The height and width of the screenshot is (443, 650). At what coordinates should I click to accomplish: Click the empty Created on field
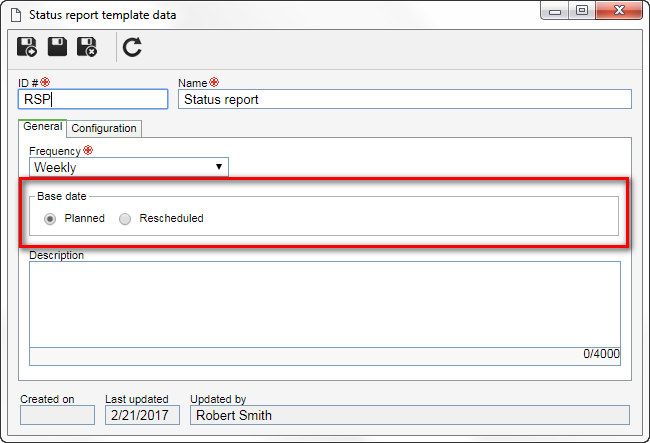tap(57, 415)
